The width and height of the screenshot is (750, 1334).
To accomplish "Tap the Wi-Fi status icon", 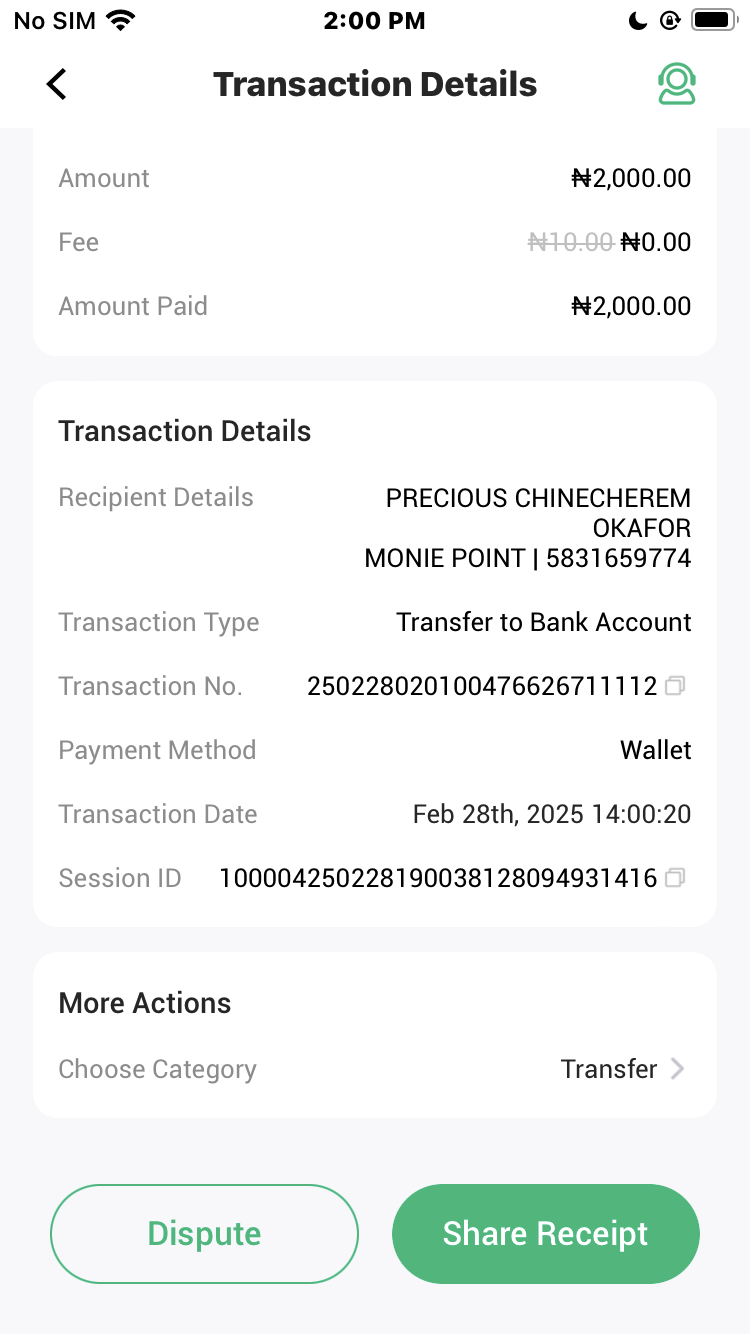I will (121, 20).
